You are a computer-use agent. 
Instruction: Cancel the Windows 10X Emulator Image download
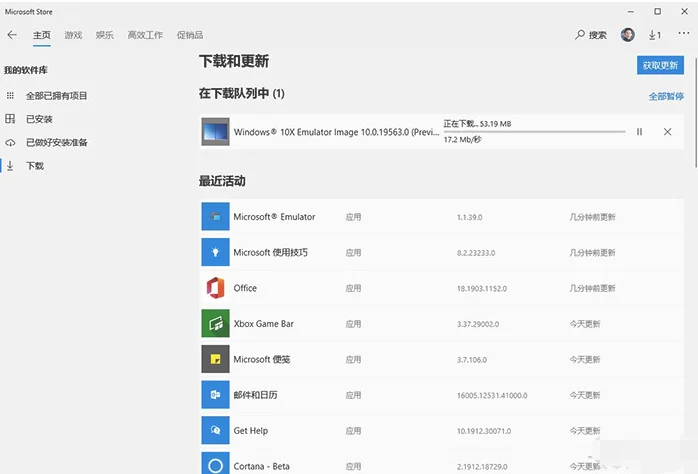coord(667,132)
